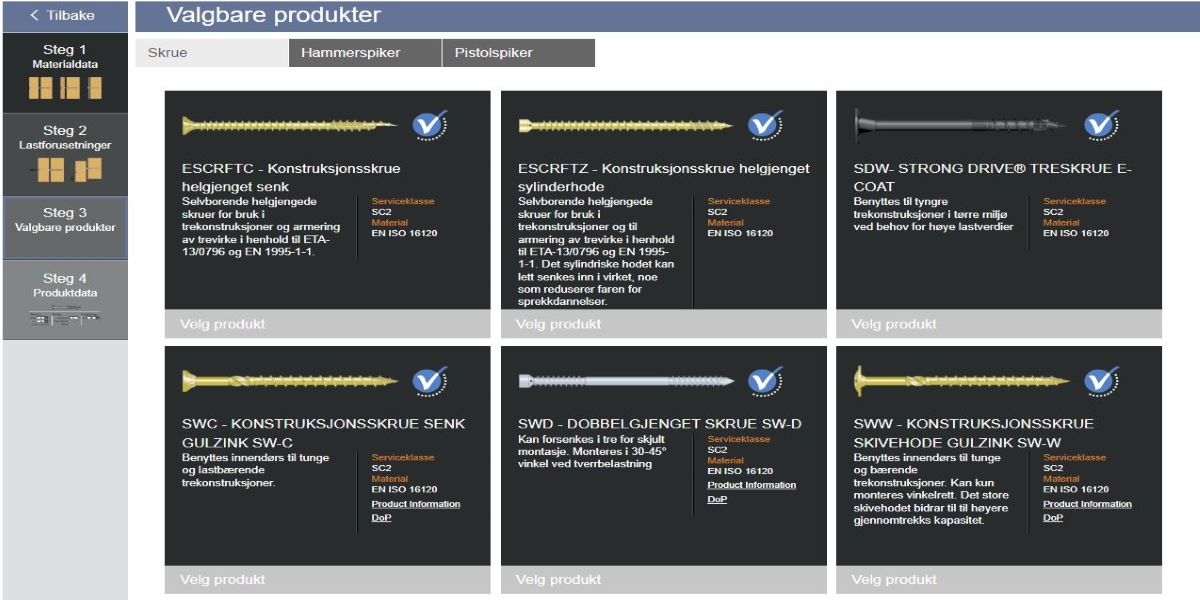The image size is (1200, 600).
Task: Open Product Information for SWW screw
Action: click(1088, 504)
